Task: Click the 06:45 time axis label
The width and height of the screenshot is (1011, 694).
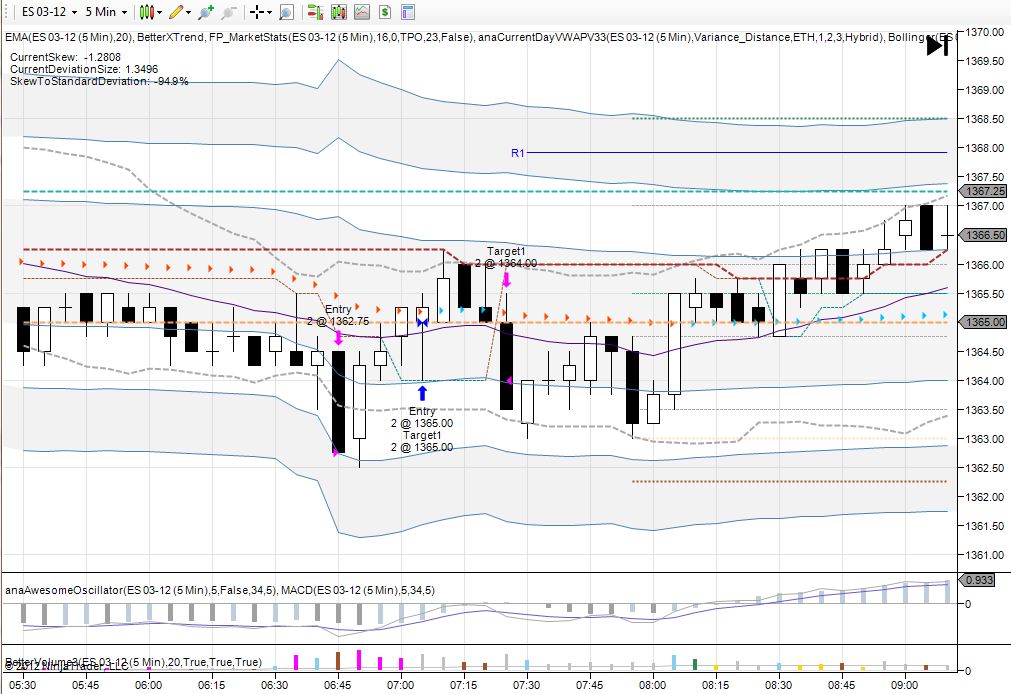Action: [x=337, y=685]
